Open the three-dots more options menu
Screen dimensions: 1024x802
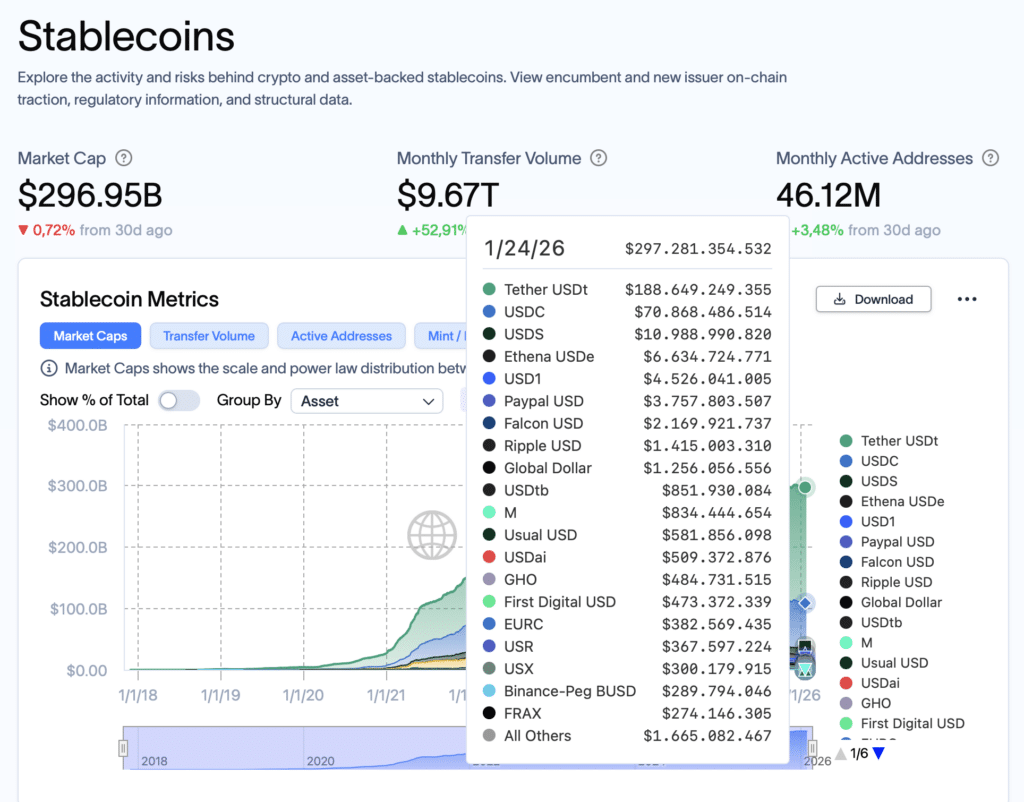click(967, 299)
